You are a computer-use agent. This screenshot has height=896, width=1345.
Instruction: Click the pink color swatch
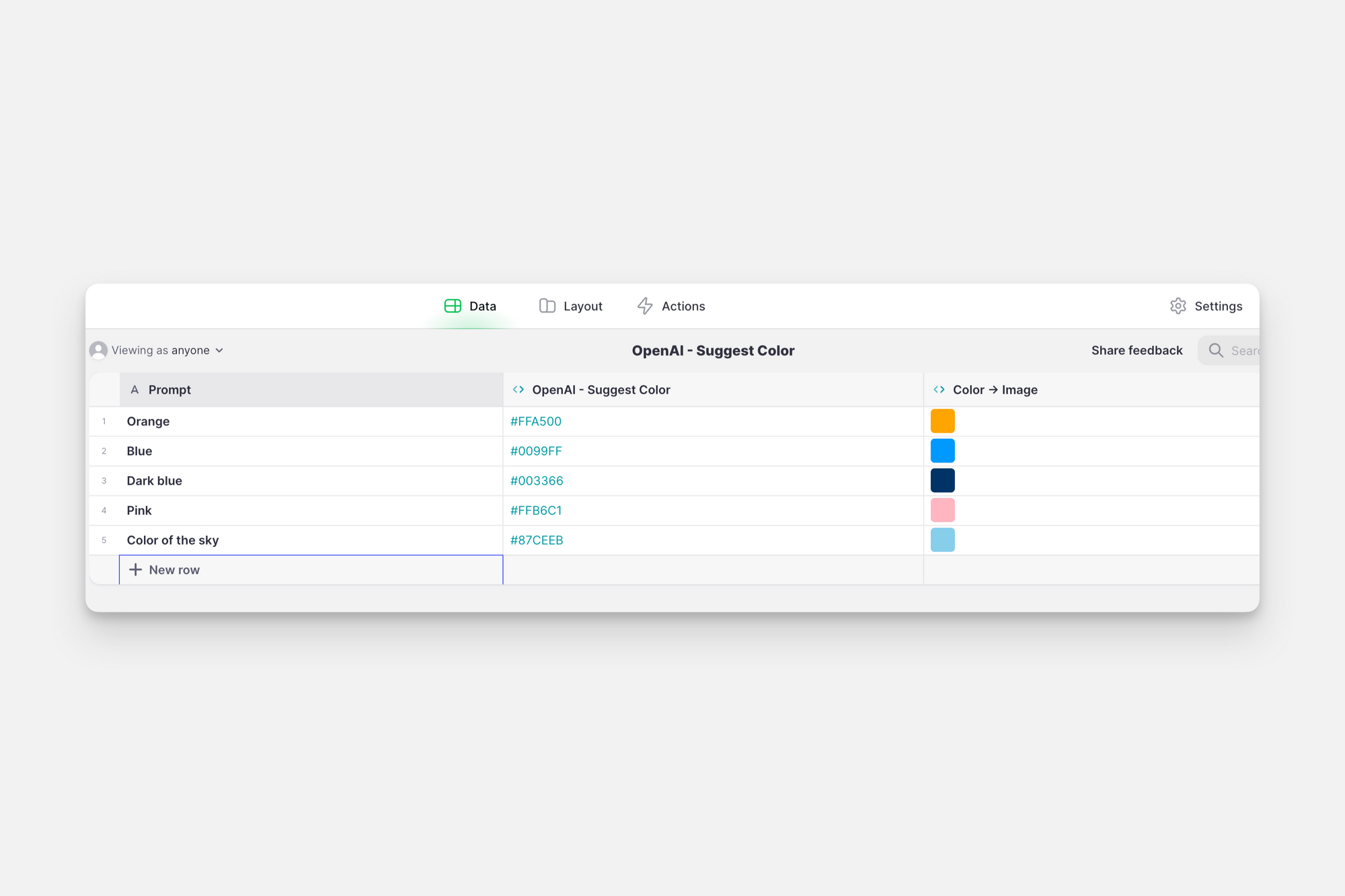(x=942, y=510)
